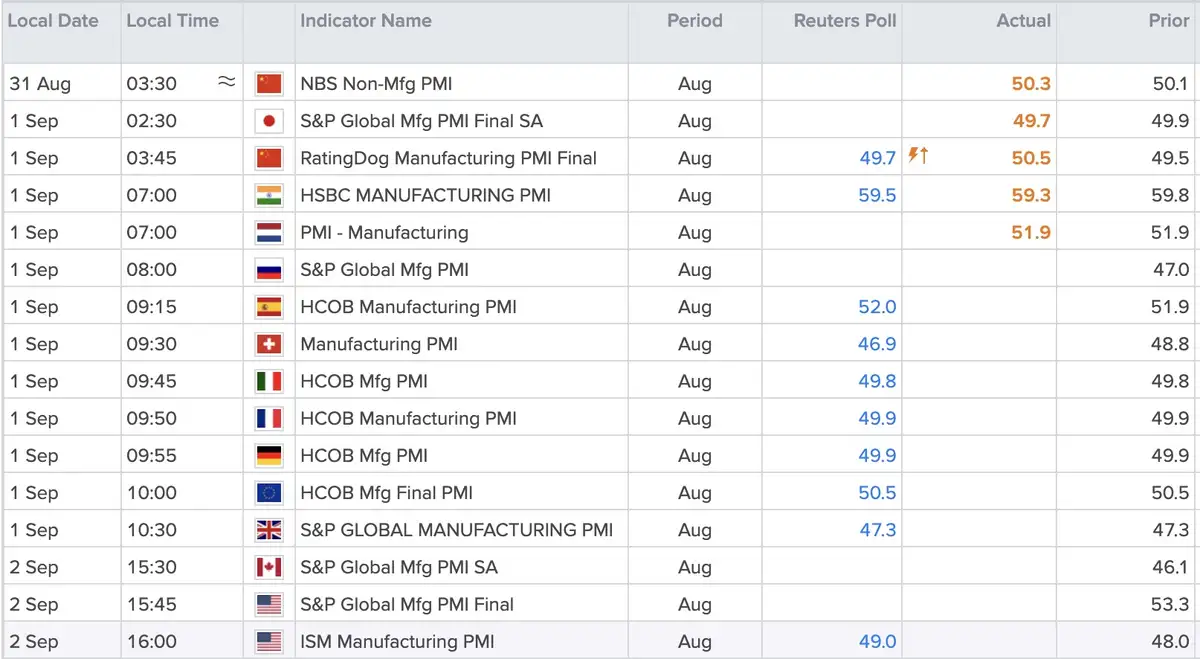
Task: Select the prior value 50.1
Action: click(1170, 84)
